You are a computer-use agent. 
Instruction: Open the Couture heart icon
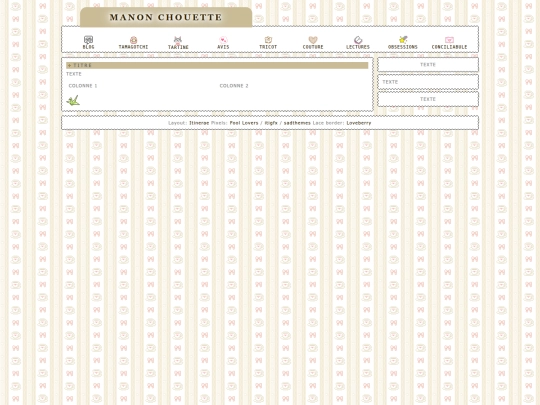[x=313, y=40]
